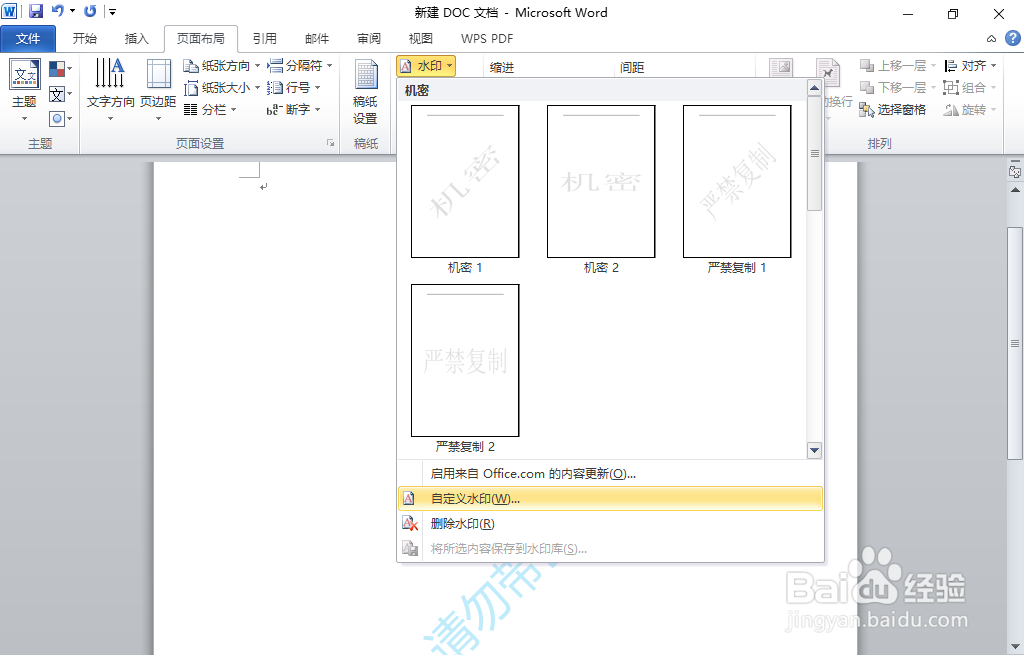Viewport: 1024px width, 655px height.
Task: Click the Word Help question mark icon
Action: (1012, 38)
